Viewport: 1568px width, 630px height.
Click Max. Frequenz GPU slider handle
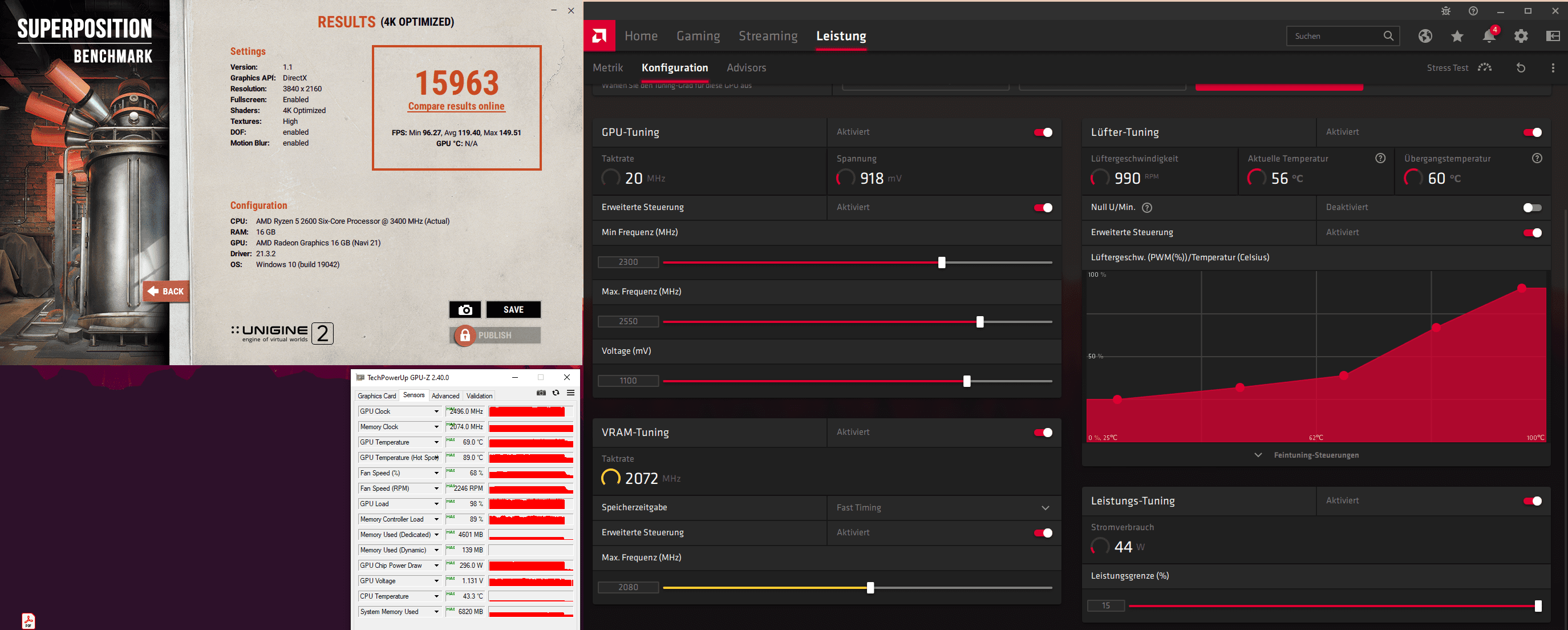click(x=980, y=322)
